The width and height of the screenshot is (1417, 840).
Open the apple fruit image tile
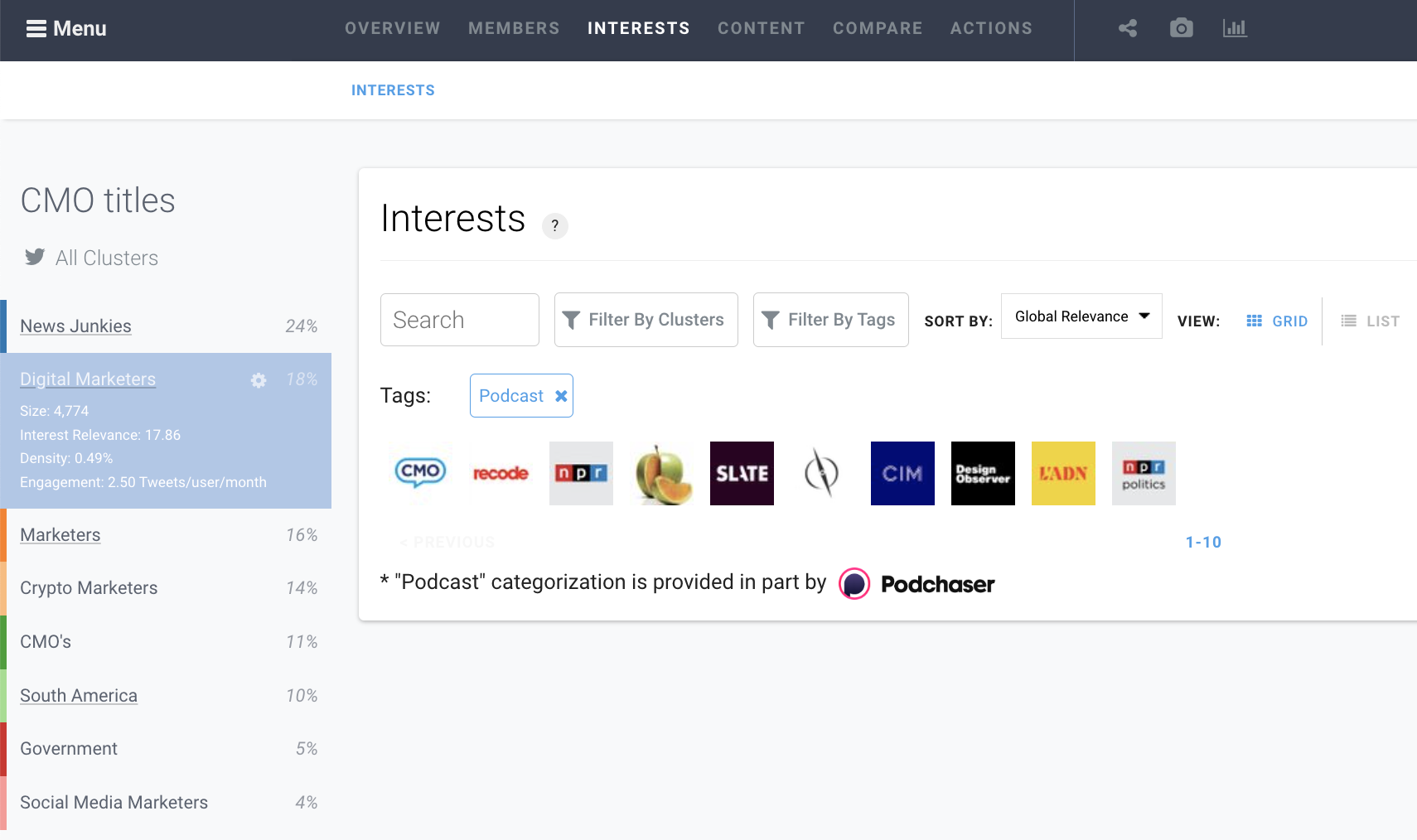tap(661, 473)
